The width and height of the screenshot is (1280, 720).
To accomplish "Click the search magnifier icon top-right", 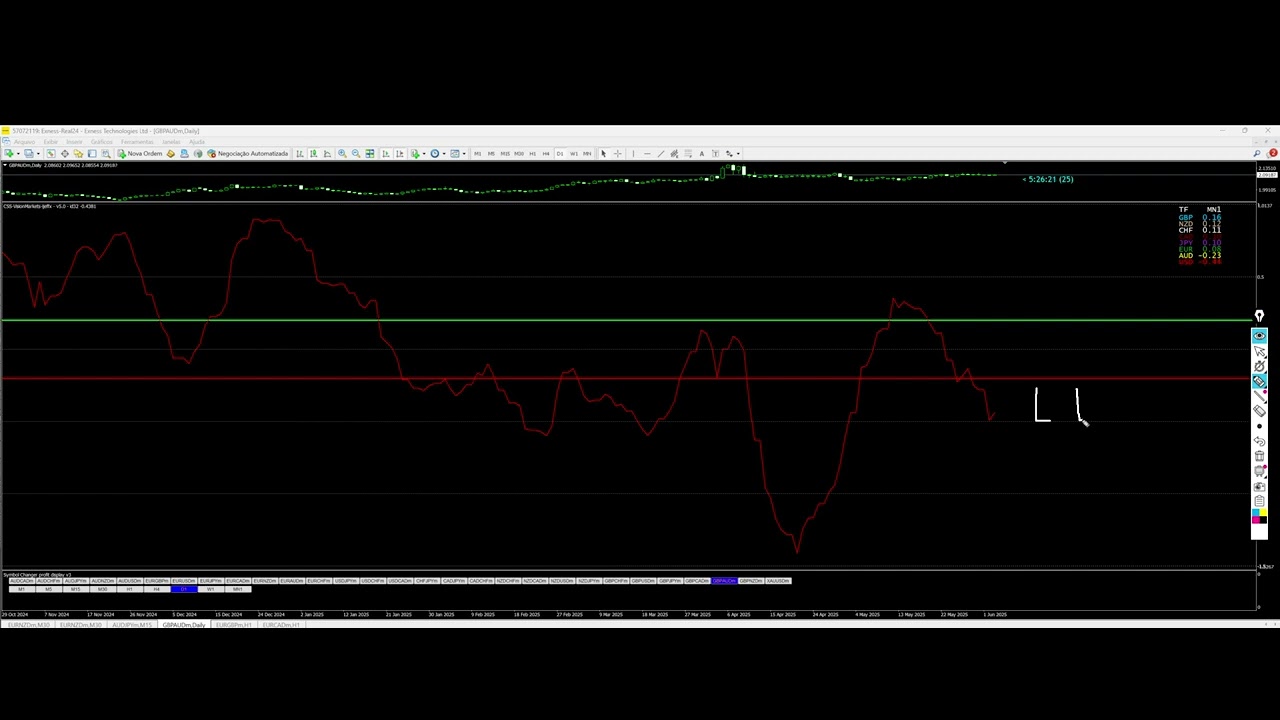I will pyautogui.click(x=1257, y=153).
